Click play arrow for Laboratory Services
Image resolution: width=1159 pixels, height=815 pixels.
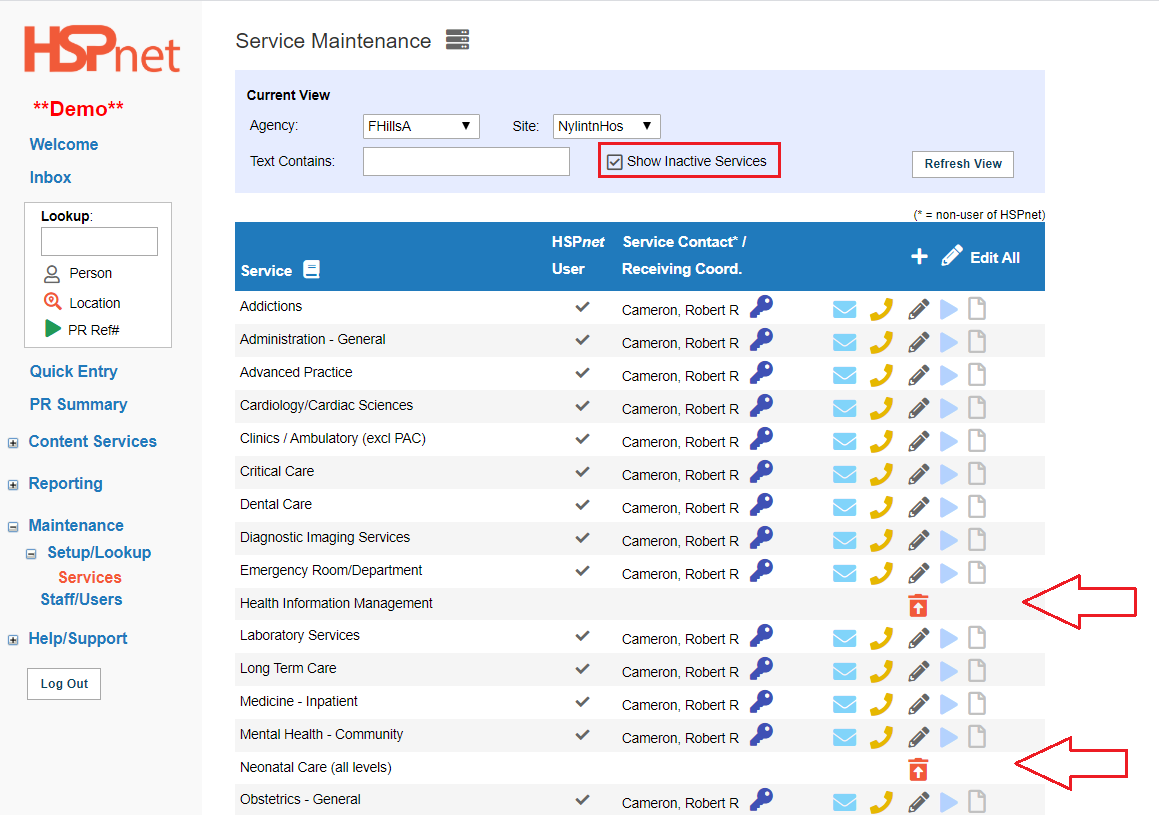click(x=948, y=638)
